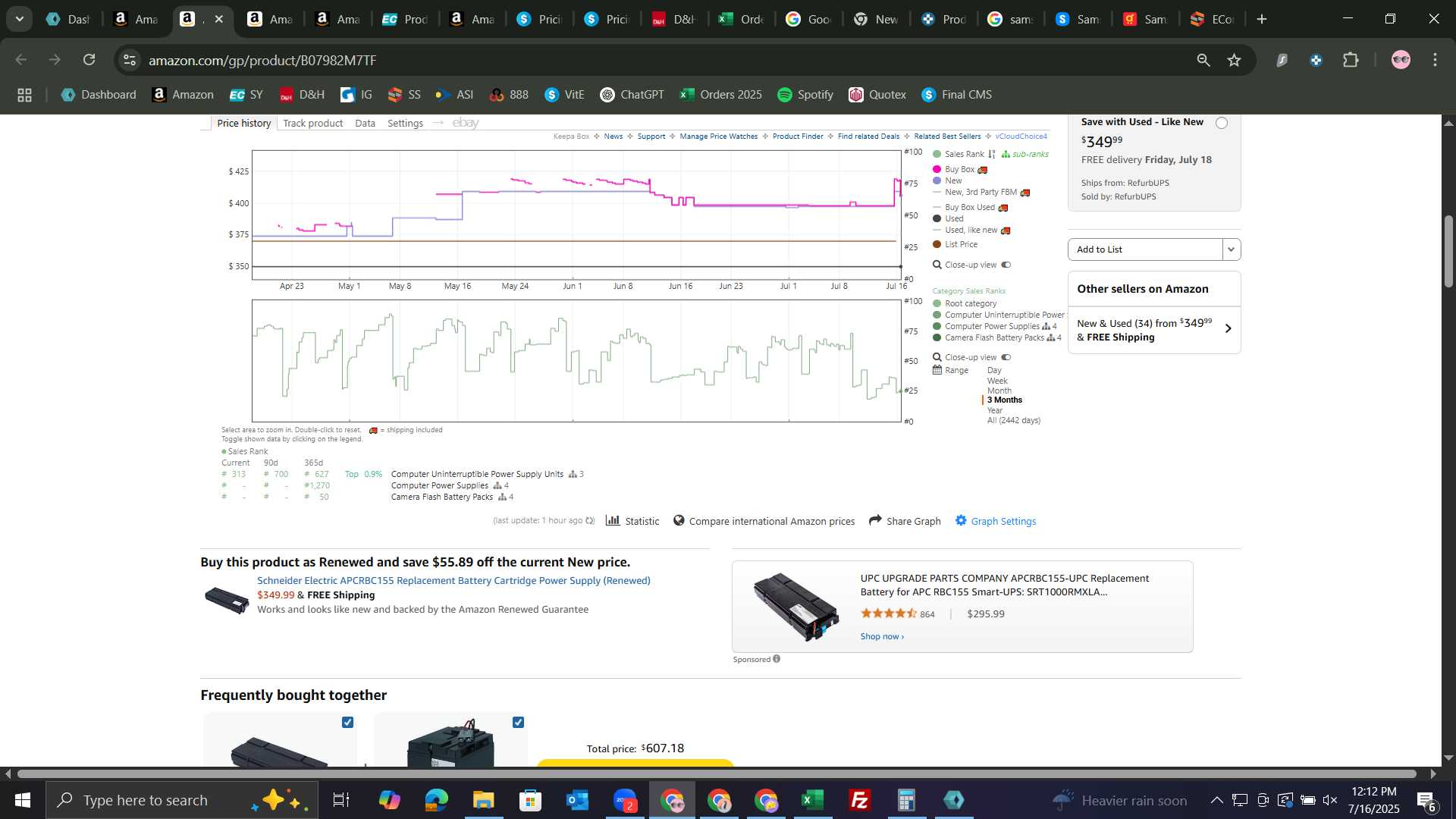Toggle price graph Close-up view switch
The width and height of the screenshot is (1456, 819).
click(x=1006, y=265)
